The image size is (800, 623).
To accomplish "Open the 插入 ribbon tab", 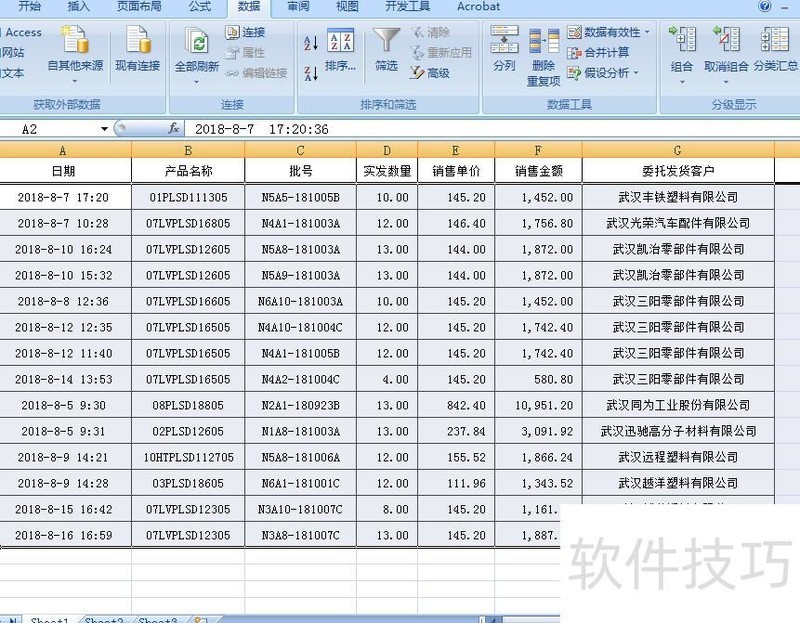I will (78, 7).
